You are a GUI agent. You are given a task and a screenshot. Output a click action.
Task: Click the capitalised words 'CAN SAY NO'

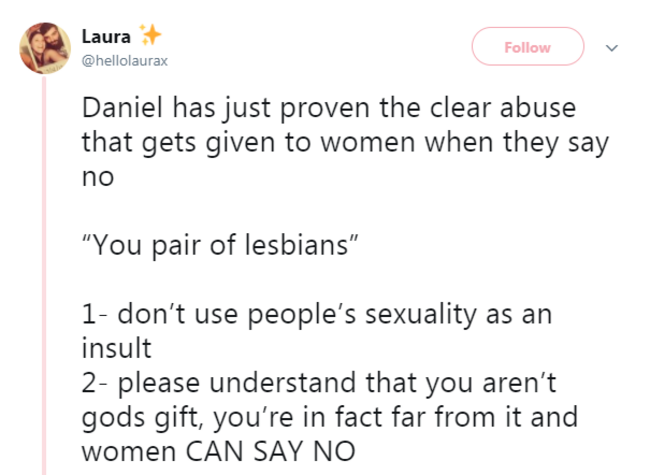[270, 451]
